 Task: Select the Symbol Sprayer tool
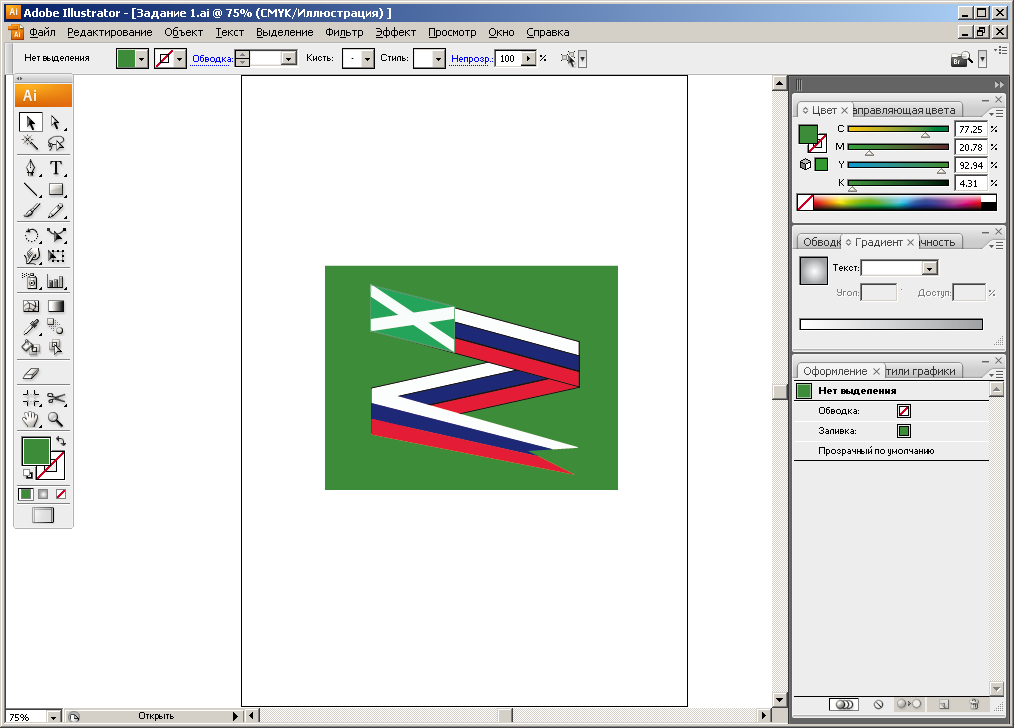(x=30, y=281)
